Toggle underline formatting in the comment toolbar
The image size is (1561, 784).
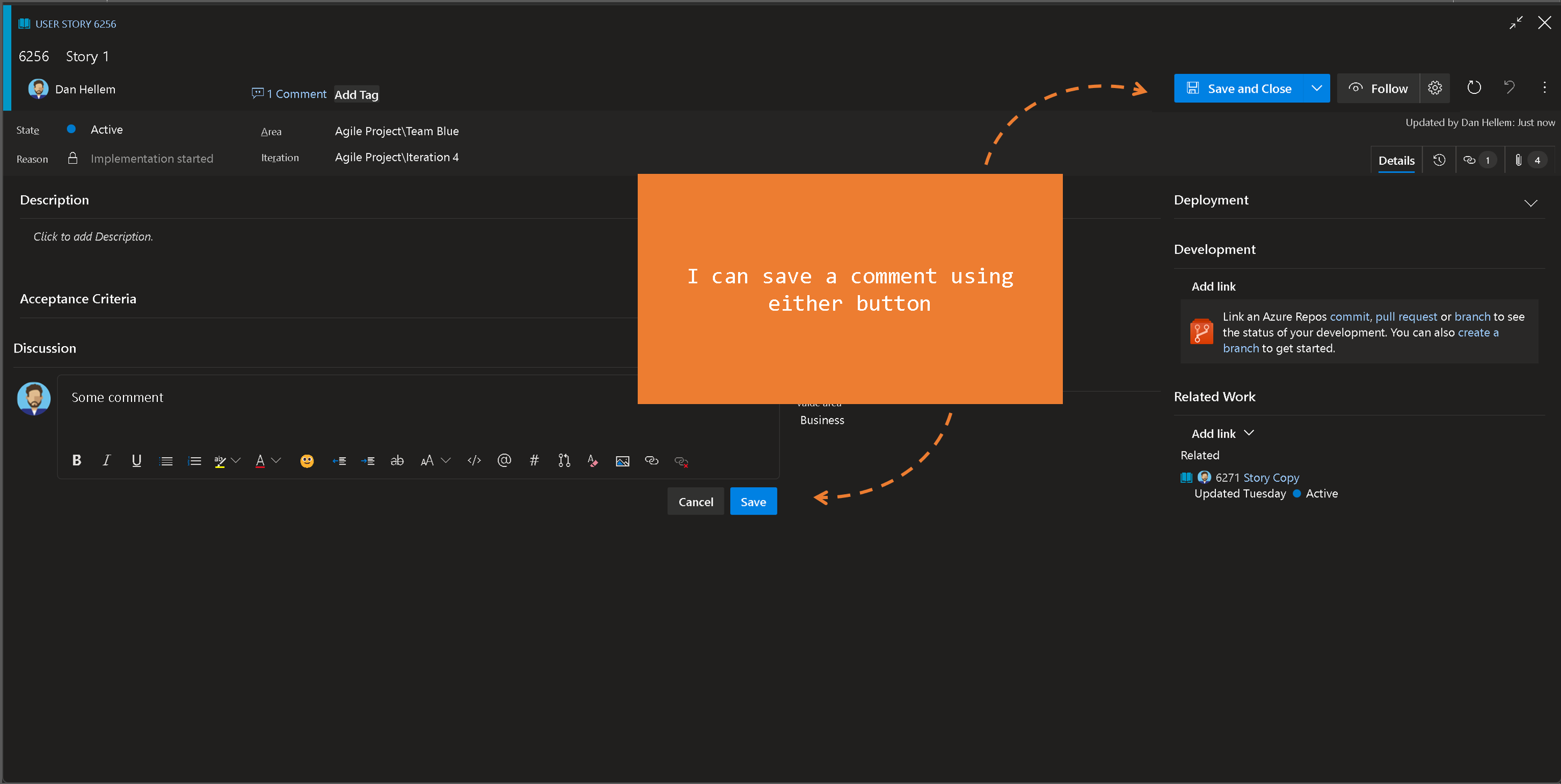tap(136, 460)
